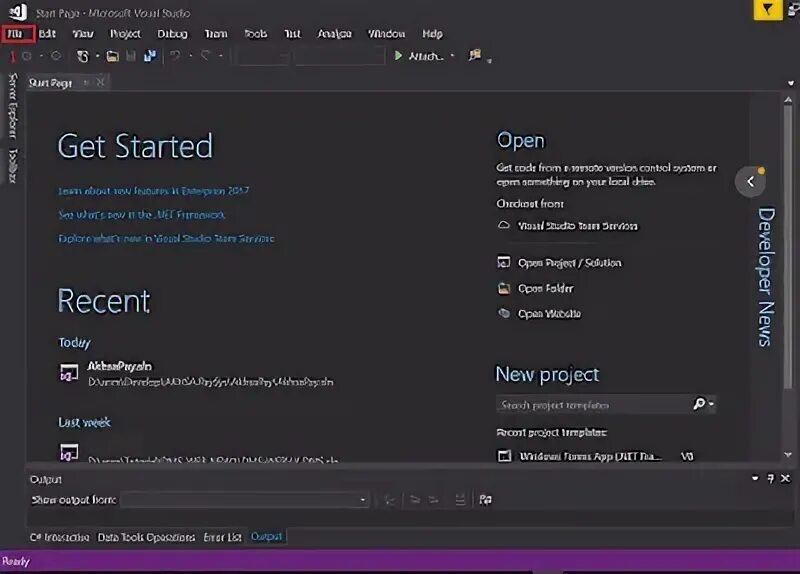The width and height of the screenshot is (800, 574).
Task: Click the Open Folder link
Action: (545, 288)
